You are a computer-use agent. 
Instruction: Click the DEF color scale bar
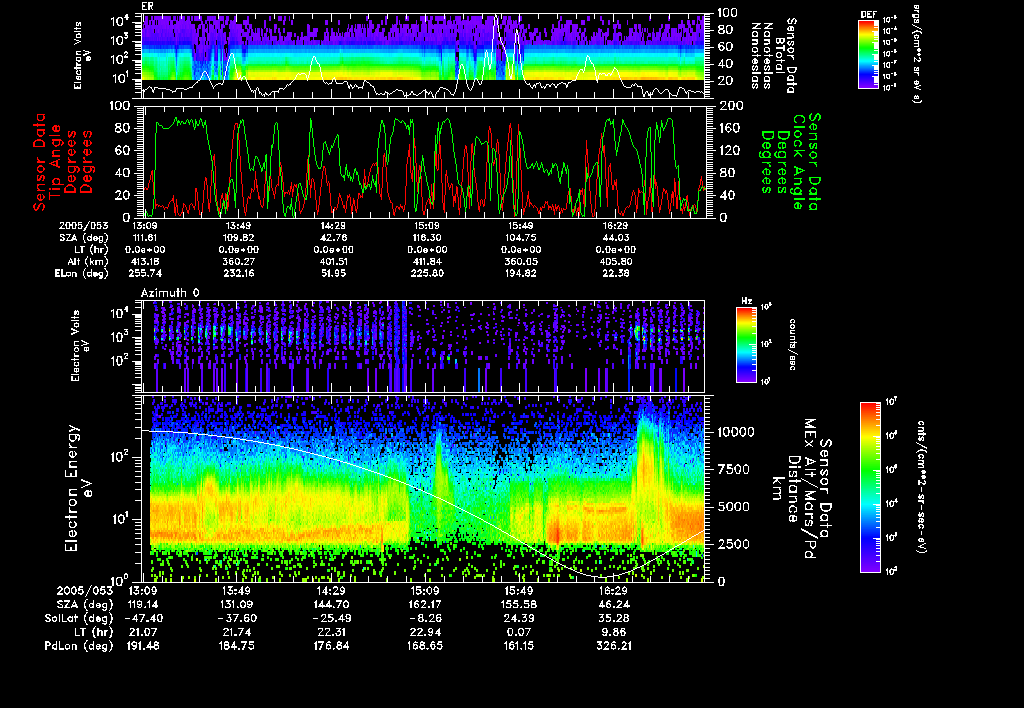pyautogui.click(x=868, y=54)
